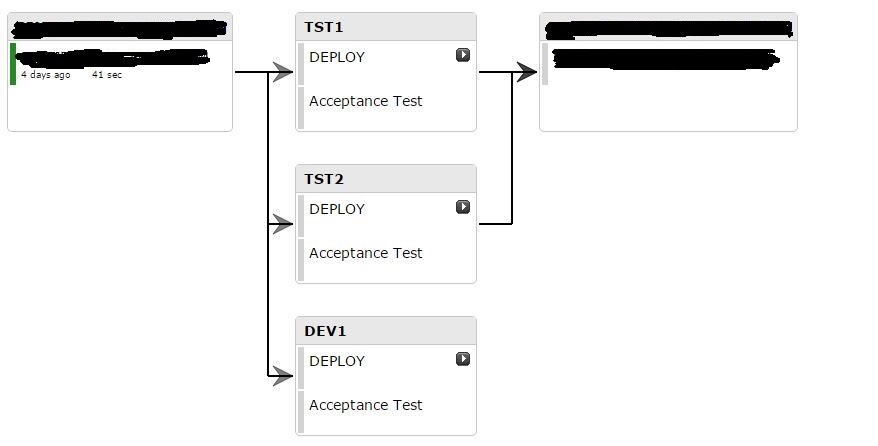Click the redacted header of the first stage
This screenshot has height=446, width=878.
[120, 27]
